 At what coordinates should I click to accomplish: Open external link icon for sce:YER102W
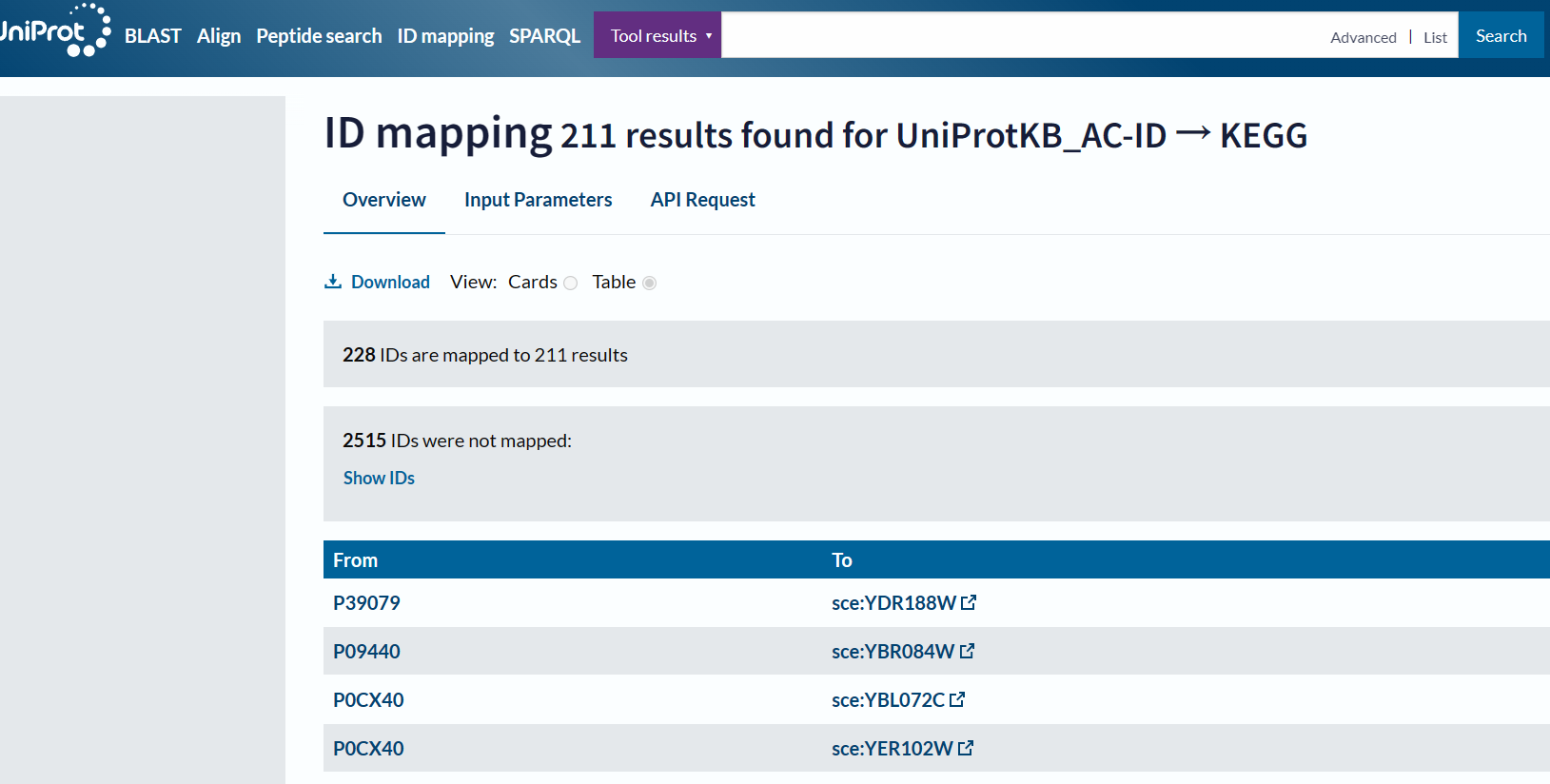[x=966, y=748]
